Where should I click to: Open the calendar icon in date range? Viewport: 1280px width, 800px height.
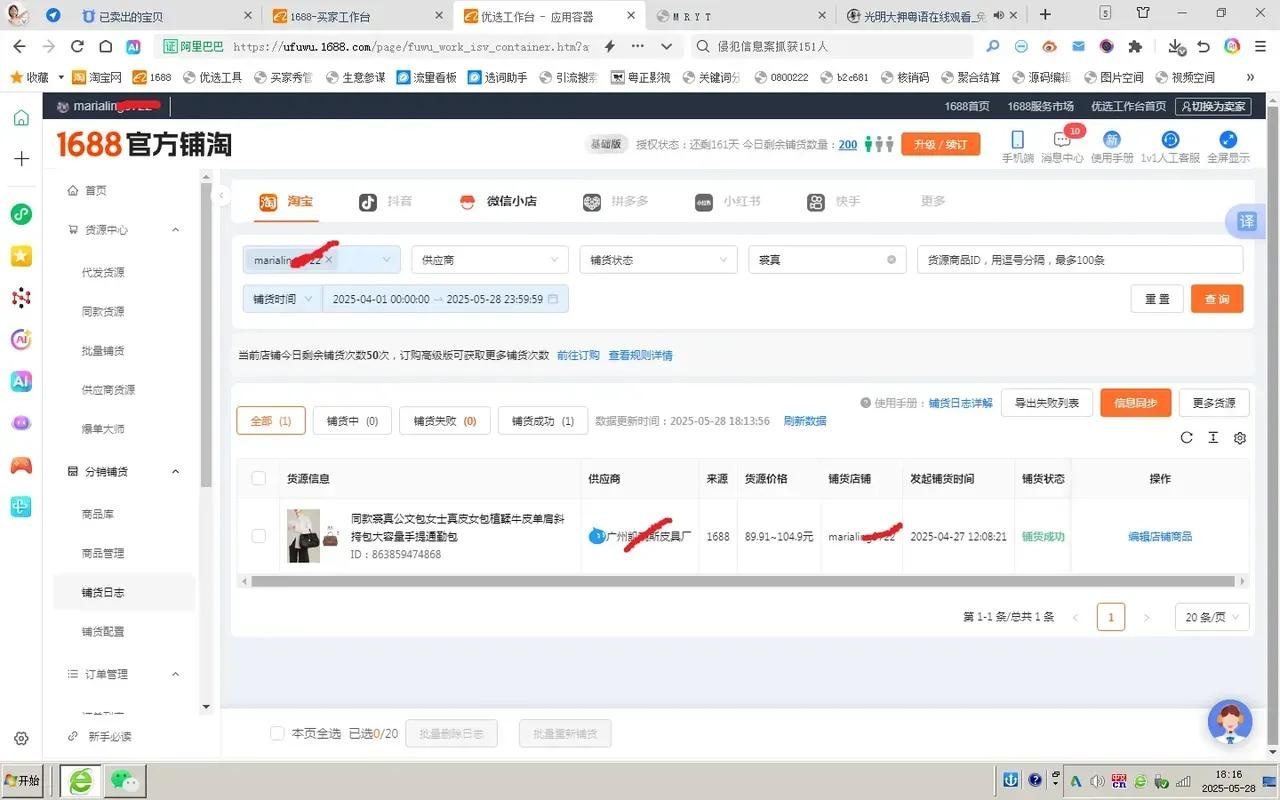tap(553, 299)
